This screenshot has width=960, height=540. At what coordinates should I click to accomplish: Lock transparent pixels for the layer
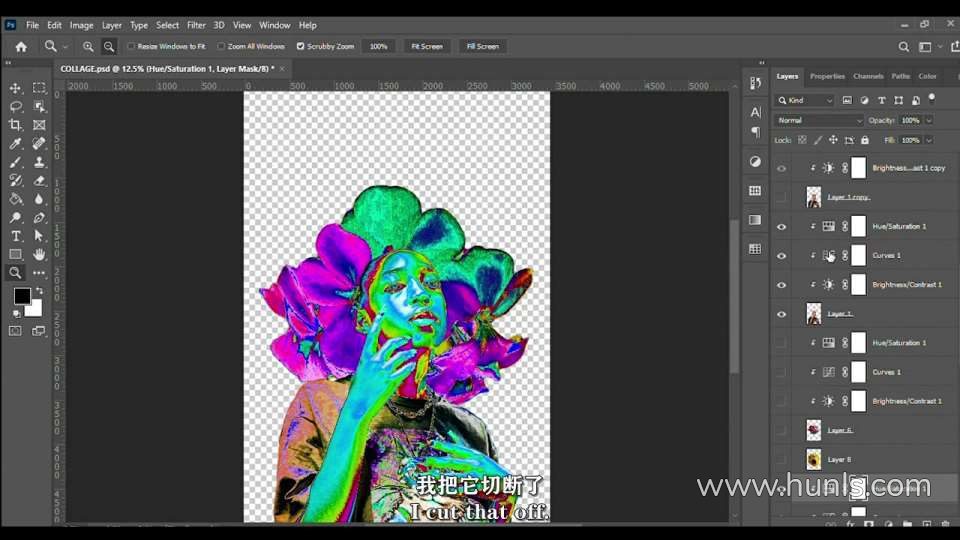point(802,140)
